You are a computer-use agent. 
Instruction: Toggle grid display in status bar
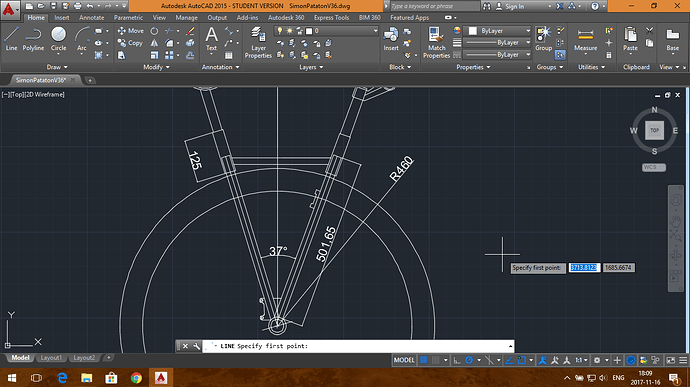coord(424,360)
